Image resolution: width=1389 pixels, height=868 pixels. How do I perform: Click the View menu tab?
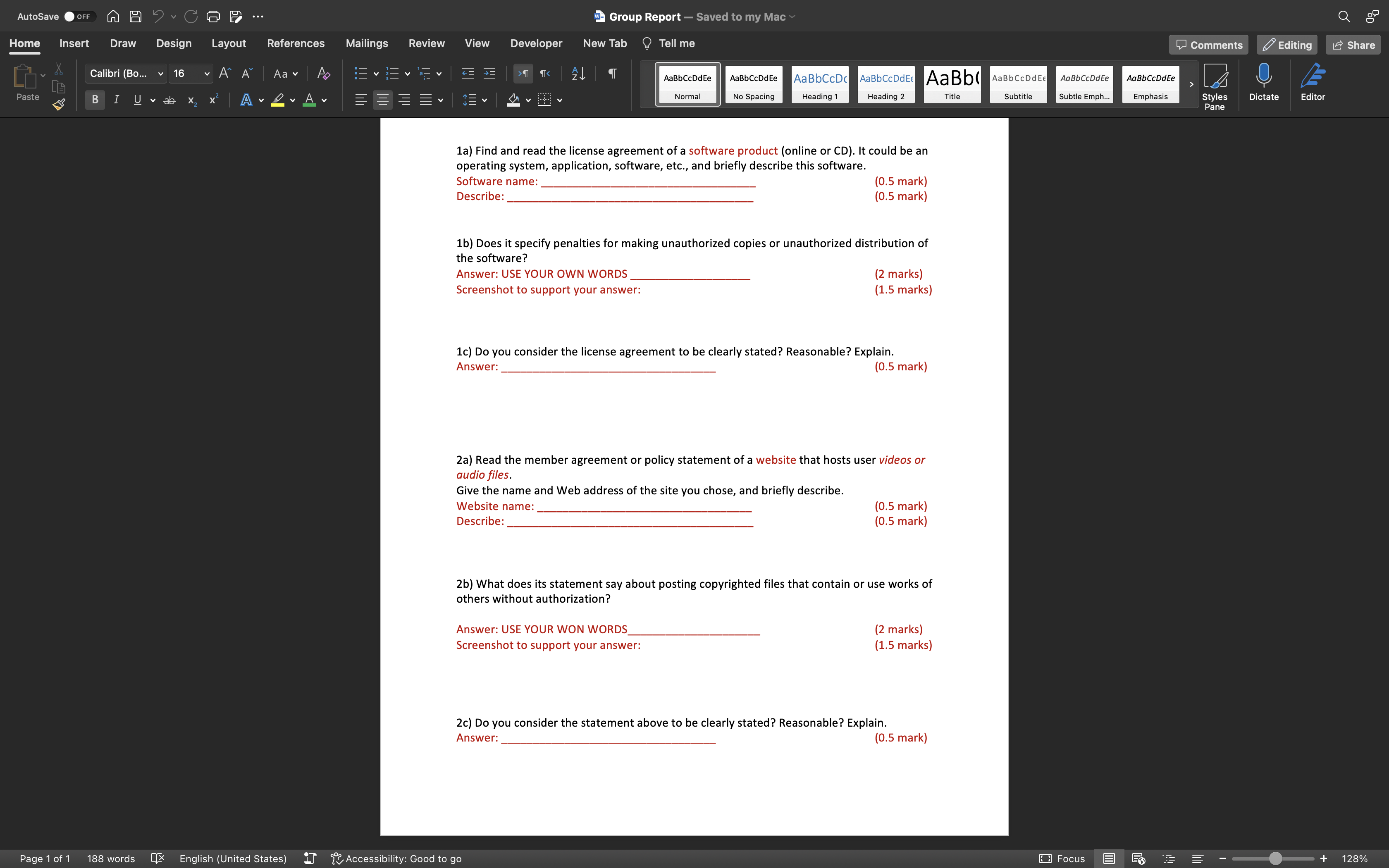pyautogui.click(x=477, y=43)
